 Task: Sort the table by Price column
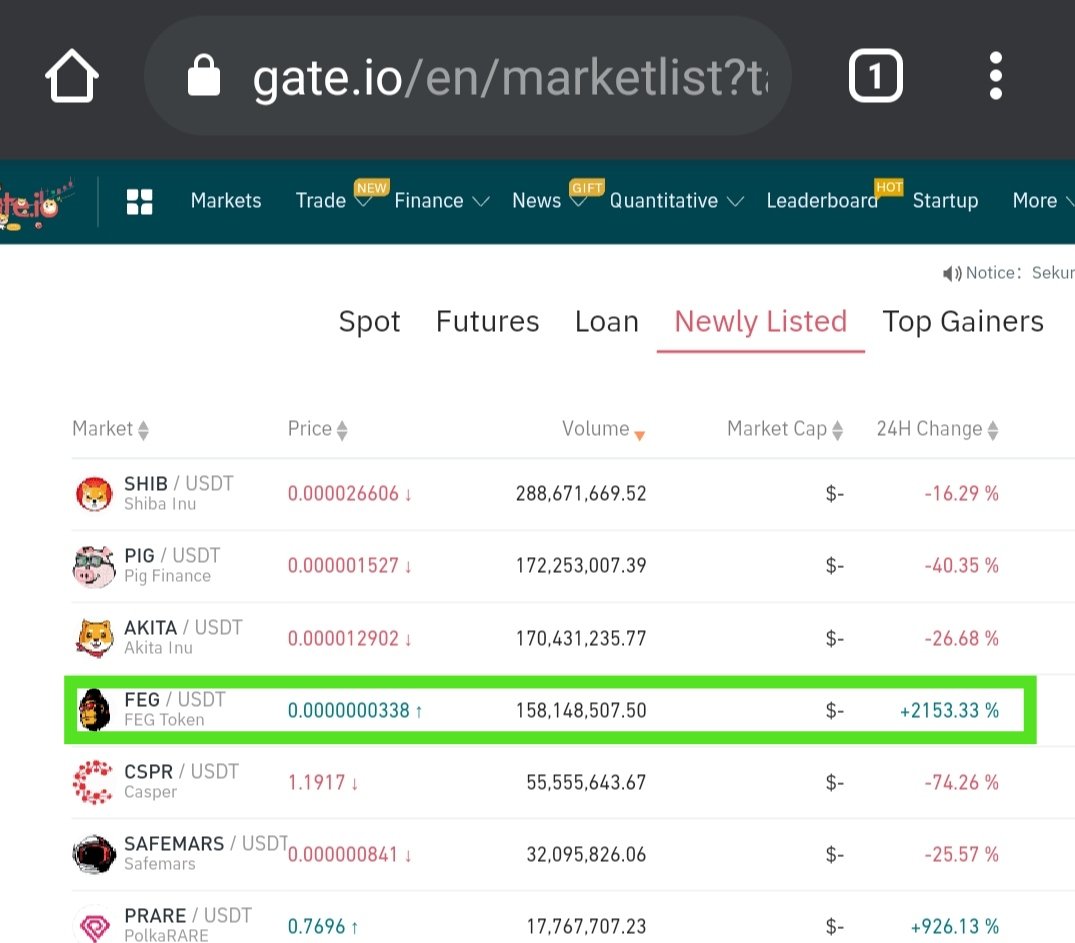(317, 429)
